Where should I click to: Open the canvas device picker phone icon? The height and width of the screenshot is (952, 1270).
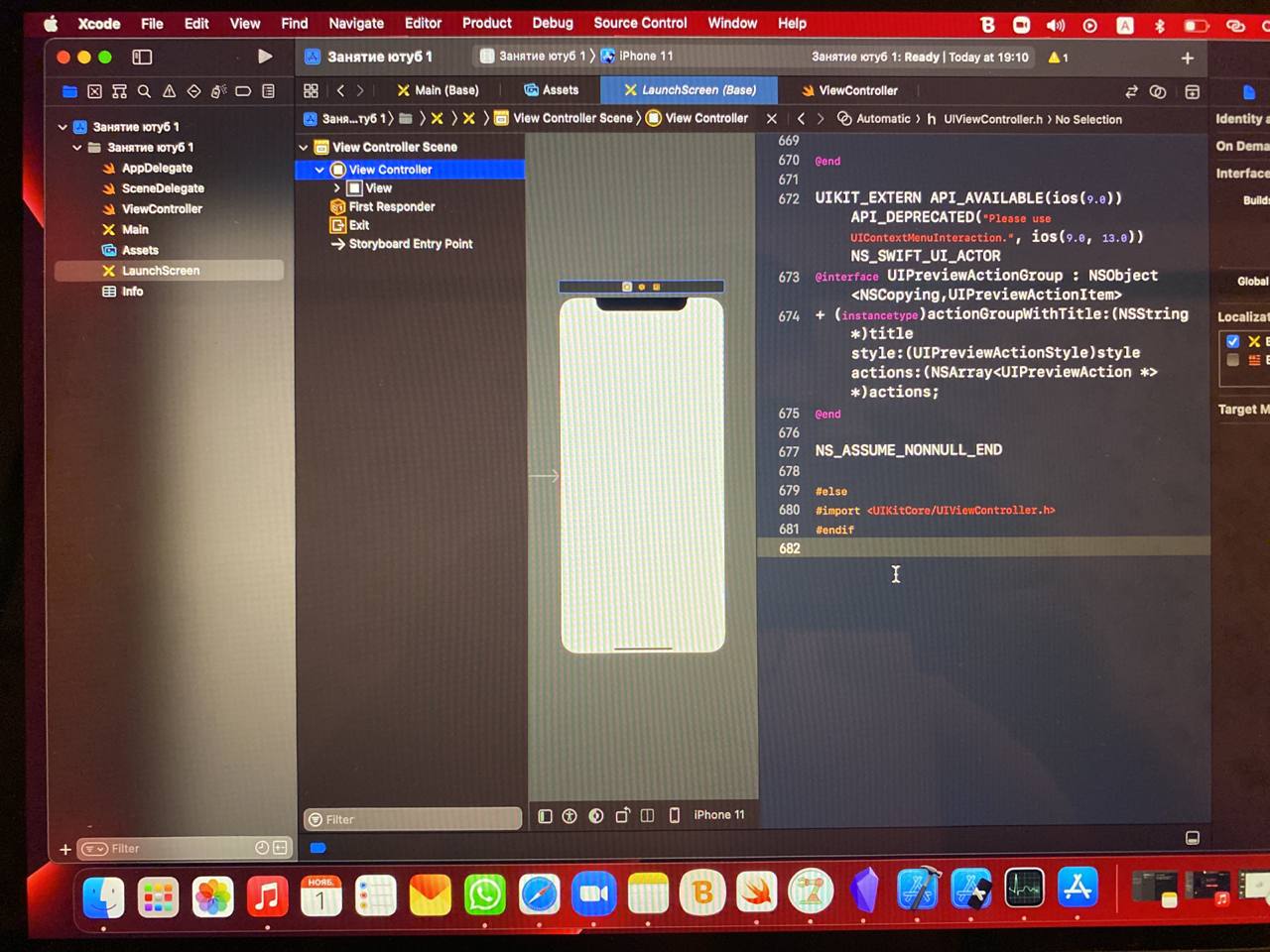[x=675, y=815]
